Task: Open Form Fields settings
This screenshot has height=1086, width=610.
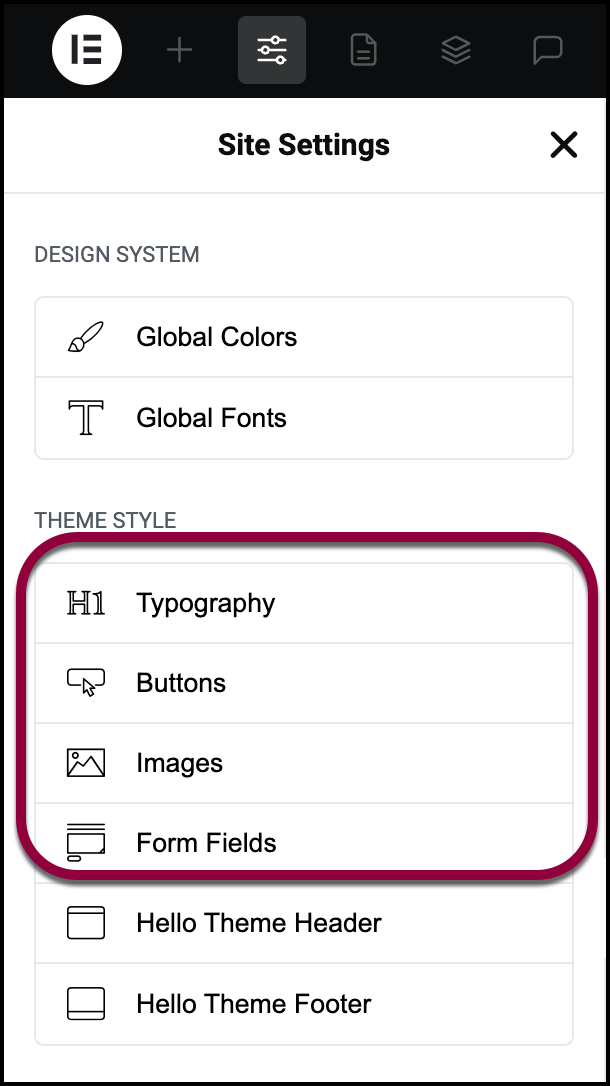Action: (304, 843)
